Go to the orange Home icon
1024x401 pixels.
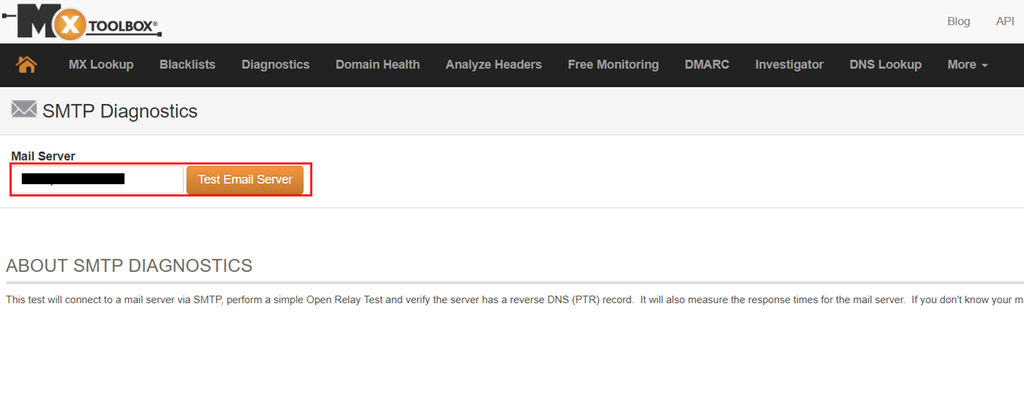tap(26, 64)
